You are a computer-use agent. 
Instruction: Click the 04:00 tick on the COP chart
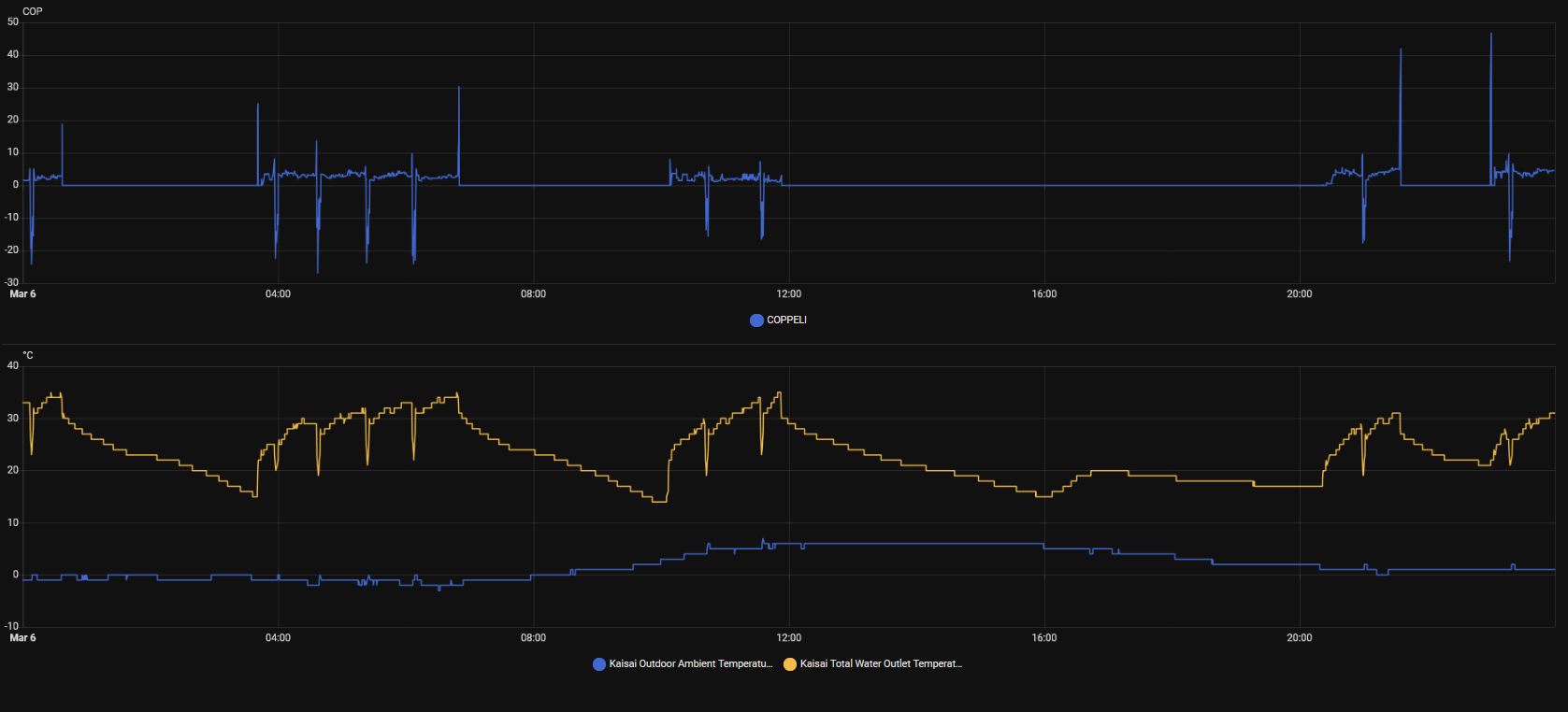click(278, 294)
